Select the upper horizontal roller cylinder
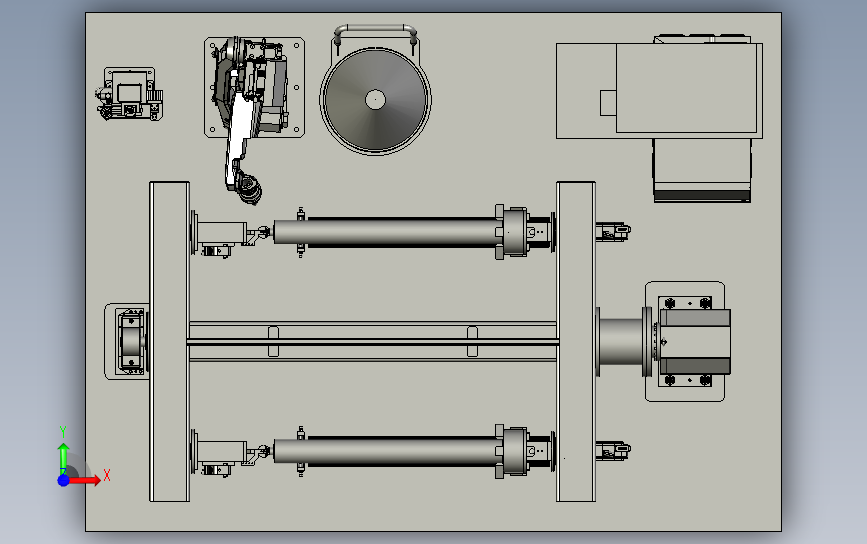Screen dimensions: 867x544 [387, 232]
